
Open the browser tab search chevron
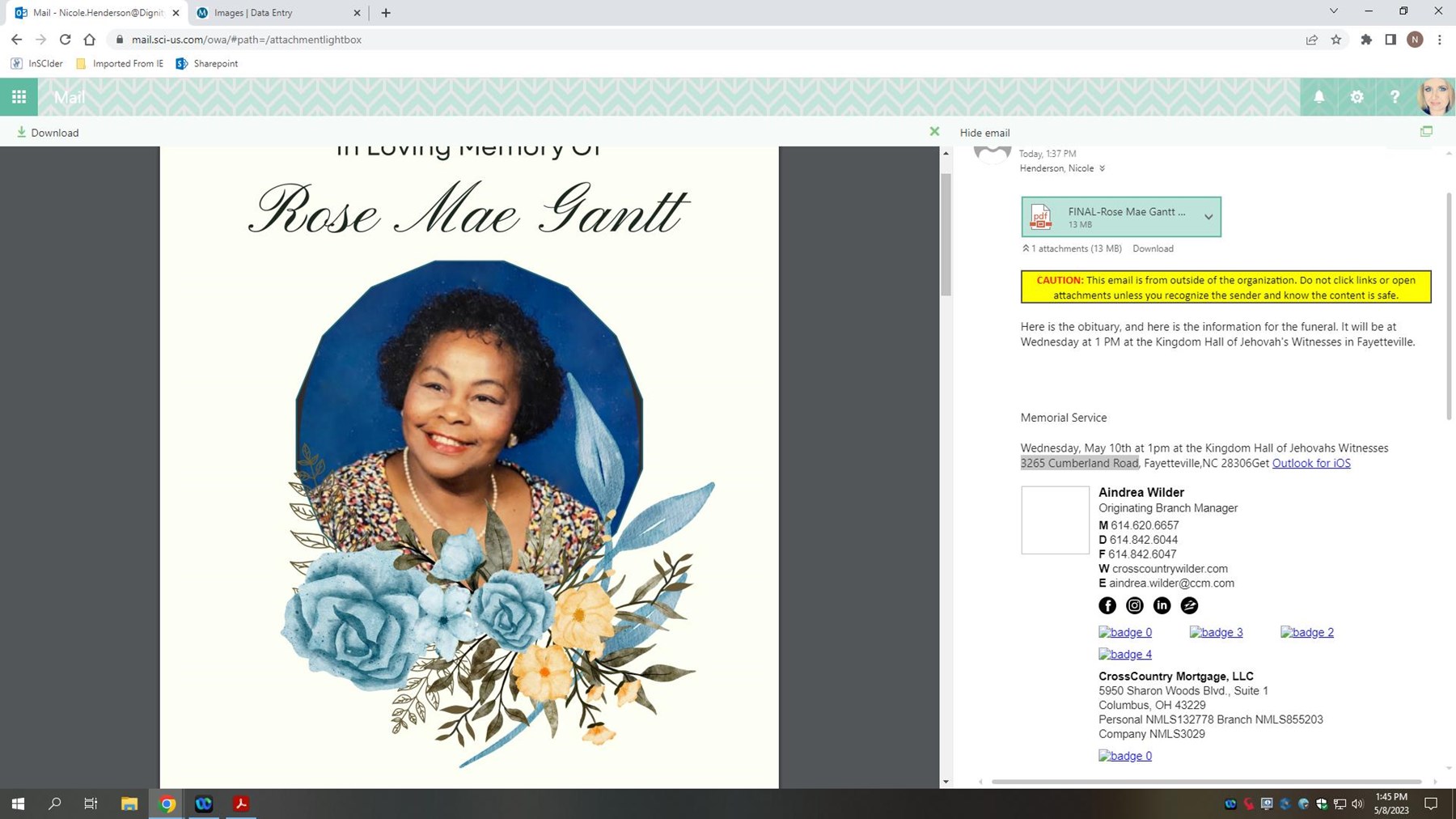pos(1334,12)
